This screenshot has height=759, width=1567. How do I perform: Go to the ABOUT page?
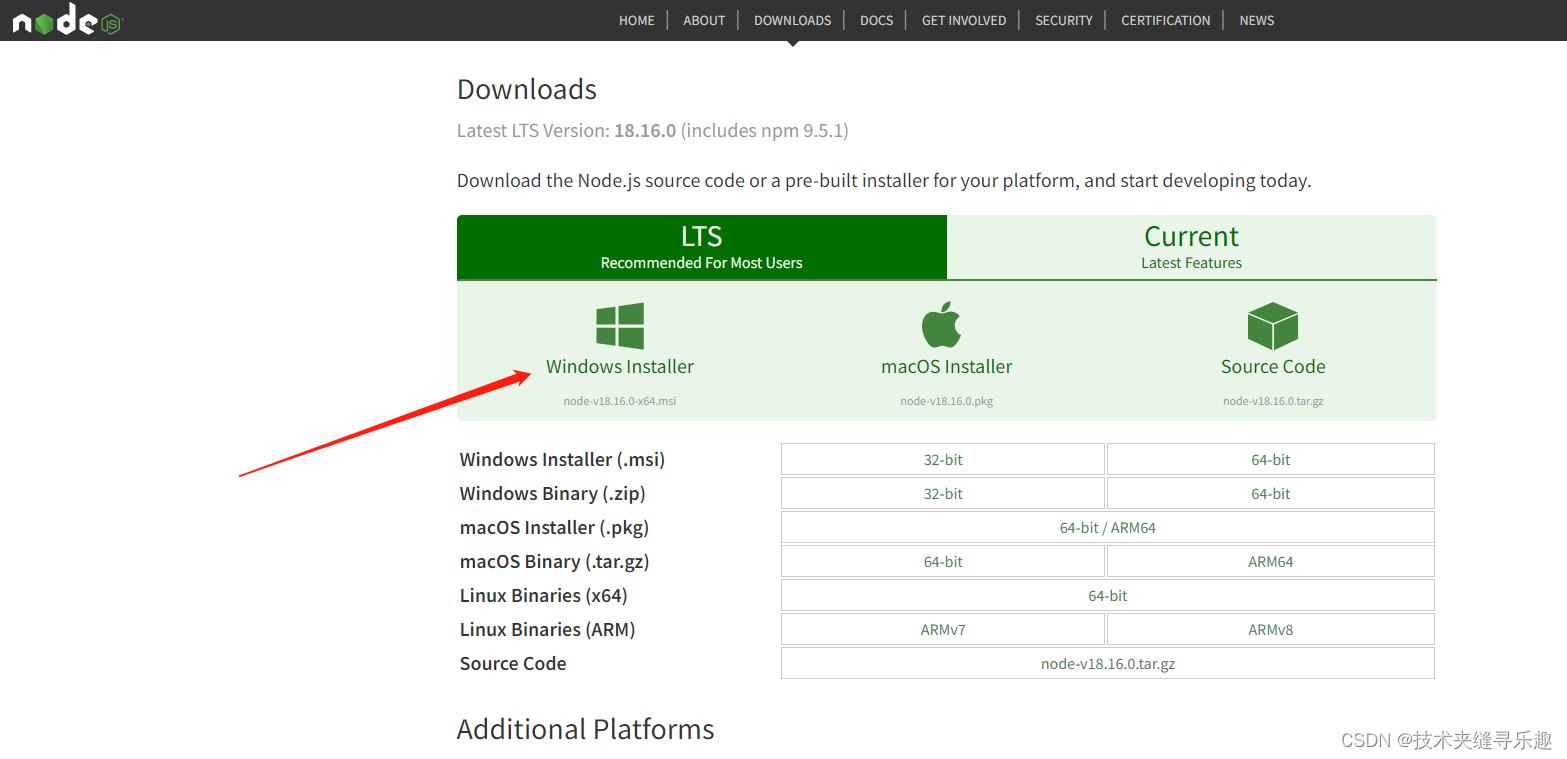click(x=704, y=20)
